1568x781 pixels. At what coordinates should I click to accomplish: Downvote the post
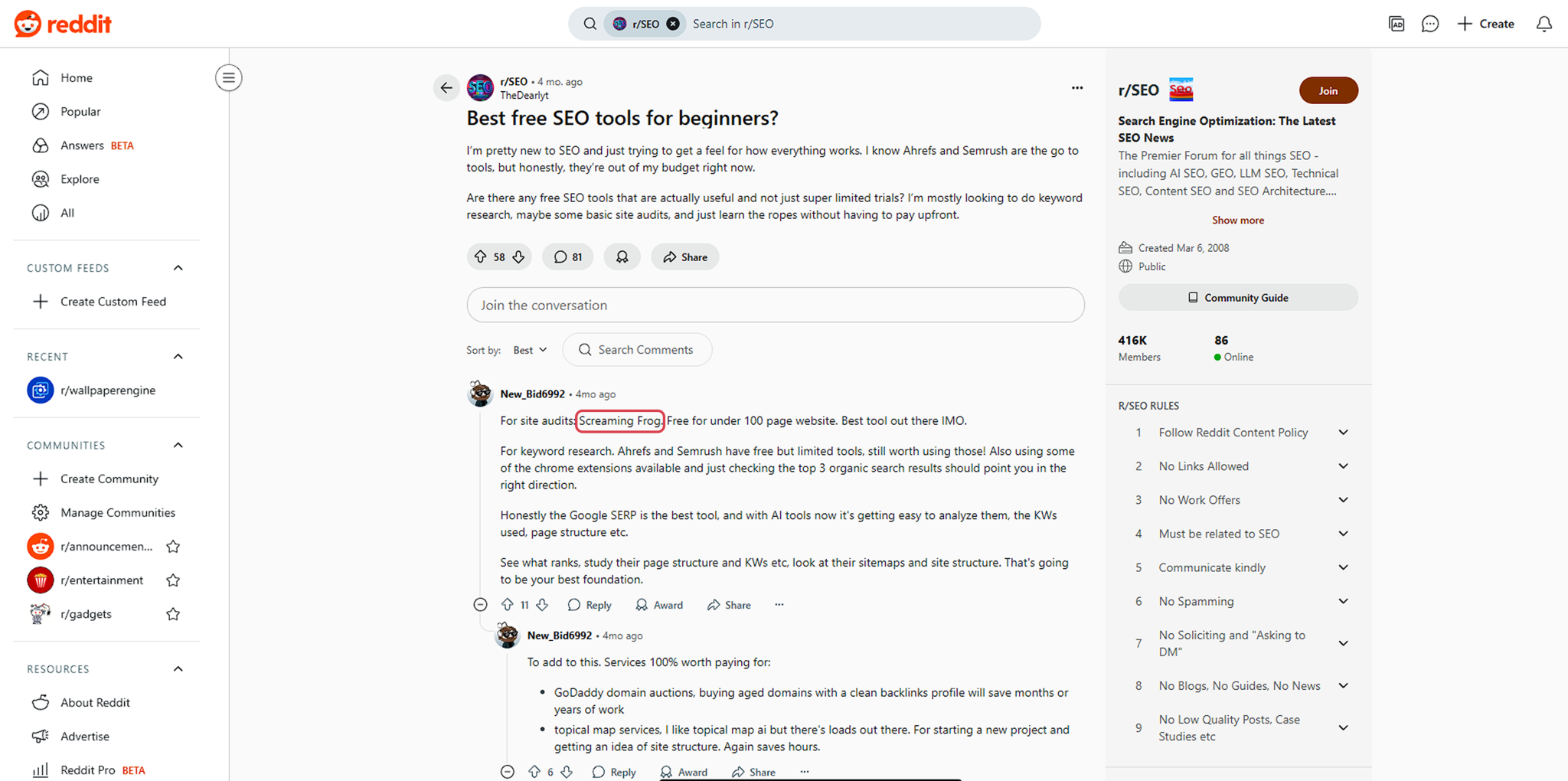pyautogui.click(x=518, y=257)
